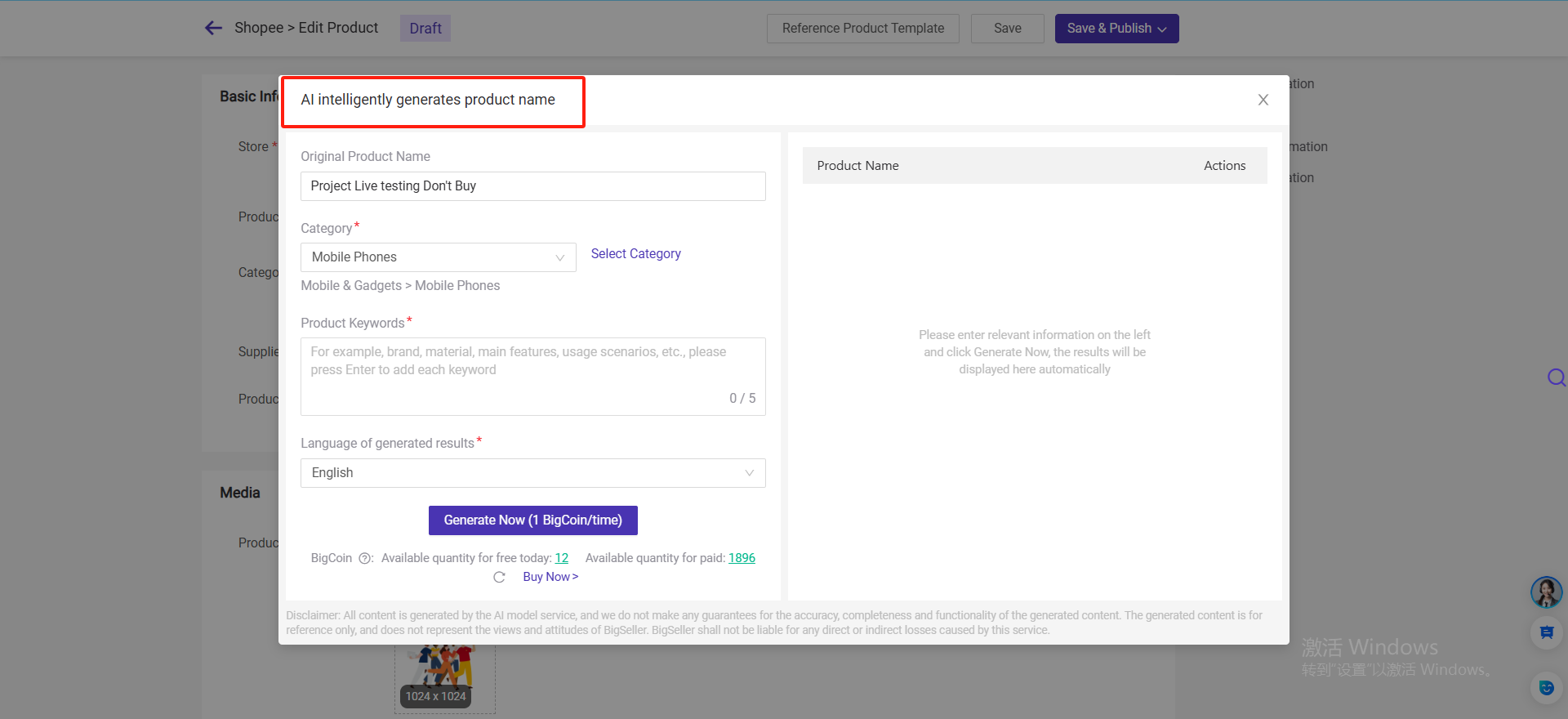1568x719 pixels.
Task: Open the English language dropdown
Action: (532, 473)
